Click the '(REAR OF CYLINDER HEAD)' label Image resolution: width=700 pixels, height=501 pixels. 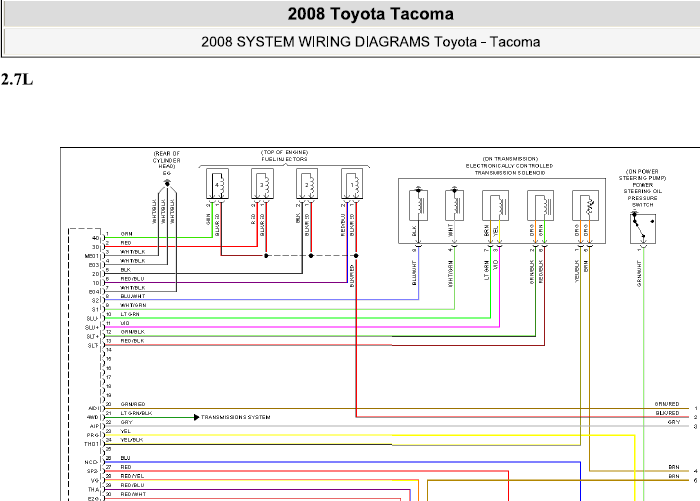[167, 160]
